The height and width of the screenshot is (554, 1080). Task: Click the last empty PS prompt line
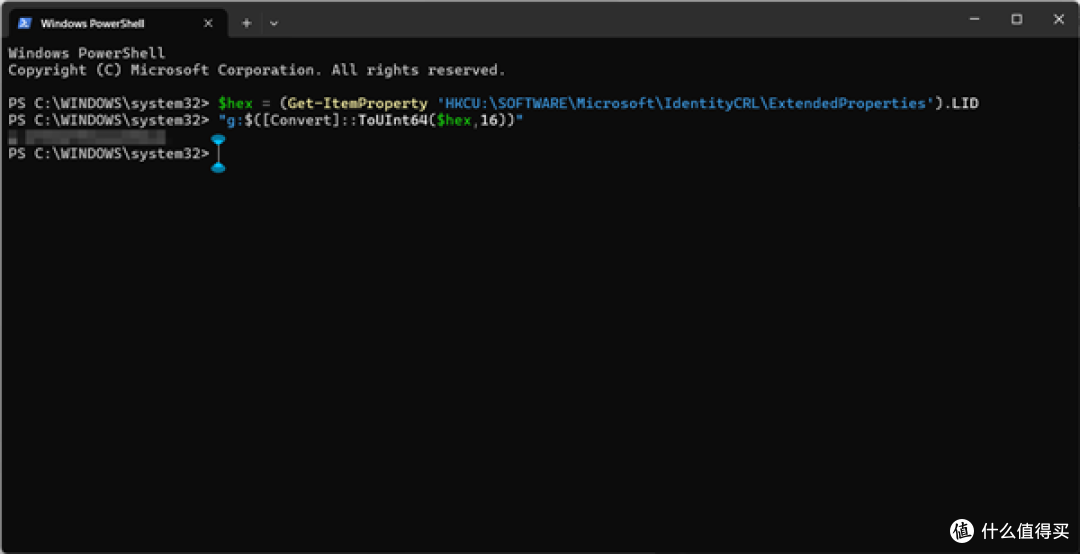click(x=109, y=154)
